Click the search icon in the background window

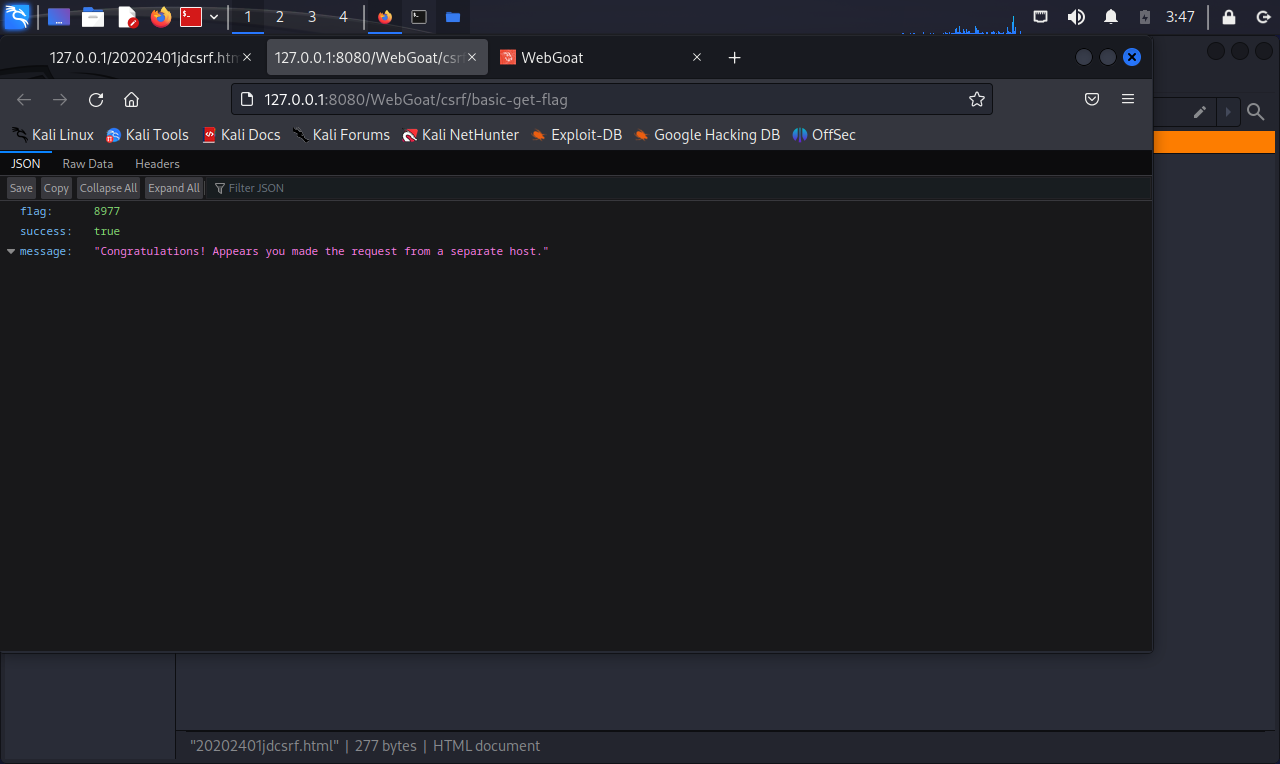[1256, 112]
